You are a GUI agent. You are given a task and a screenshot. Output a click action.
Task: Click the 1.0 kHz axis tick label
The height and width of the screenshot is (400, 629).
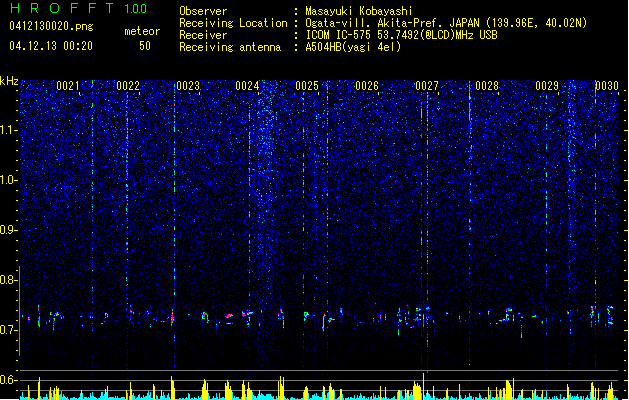point(8,180)
